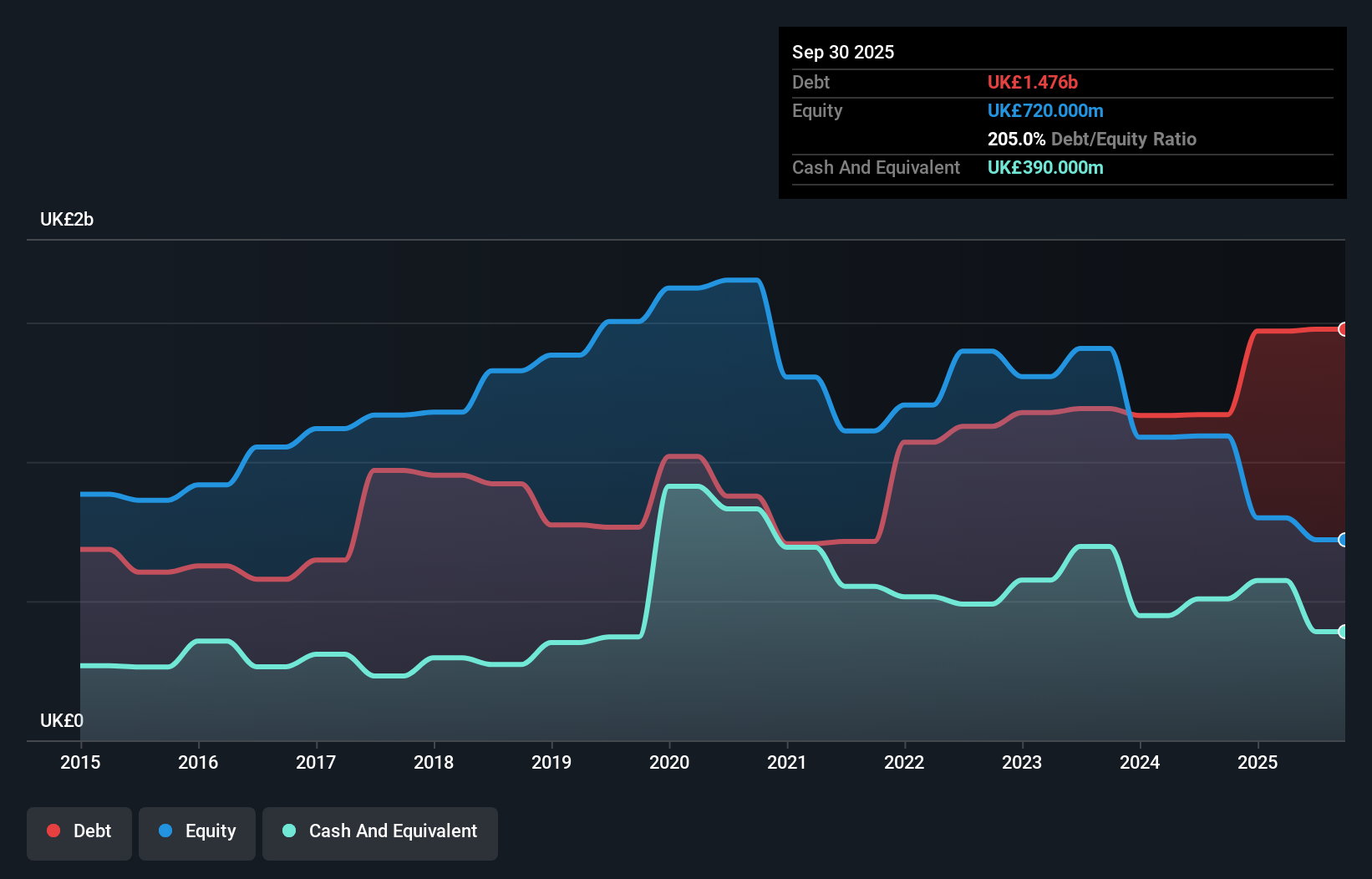Click the red Debt legend dot
Screen dimensions: 1372x879
pyautogui.click(x=53, y=831)
